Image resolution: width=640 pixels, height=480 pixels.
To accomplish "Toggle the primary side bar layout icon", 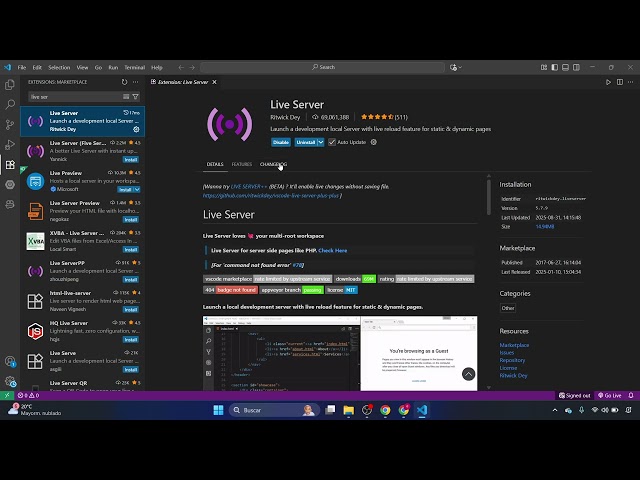I will (555, 67).
